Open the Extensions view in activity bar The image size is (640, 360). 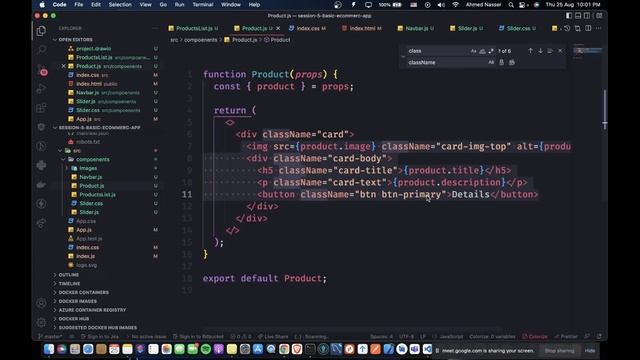[x=41, y=108]
